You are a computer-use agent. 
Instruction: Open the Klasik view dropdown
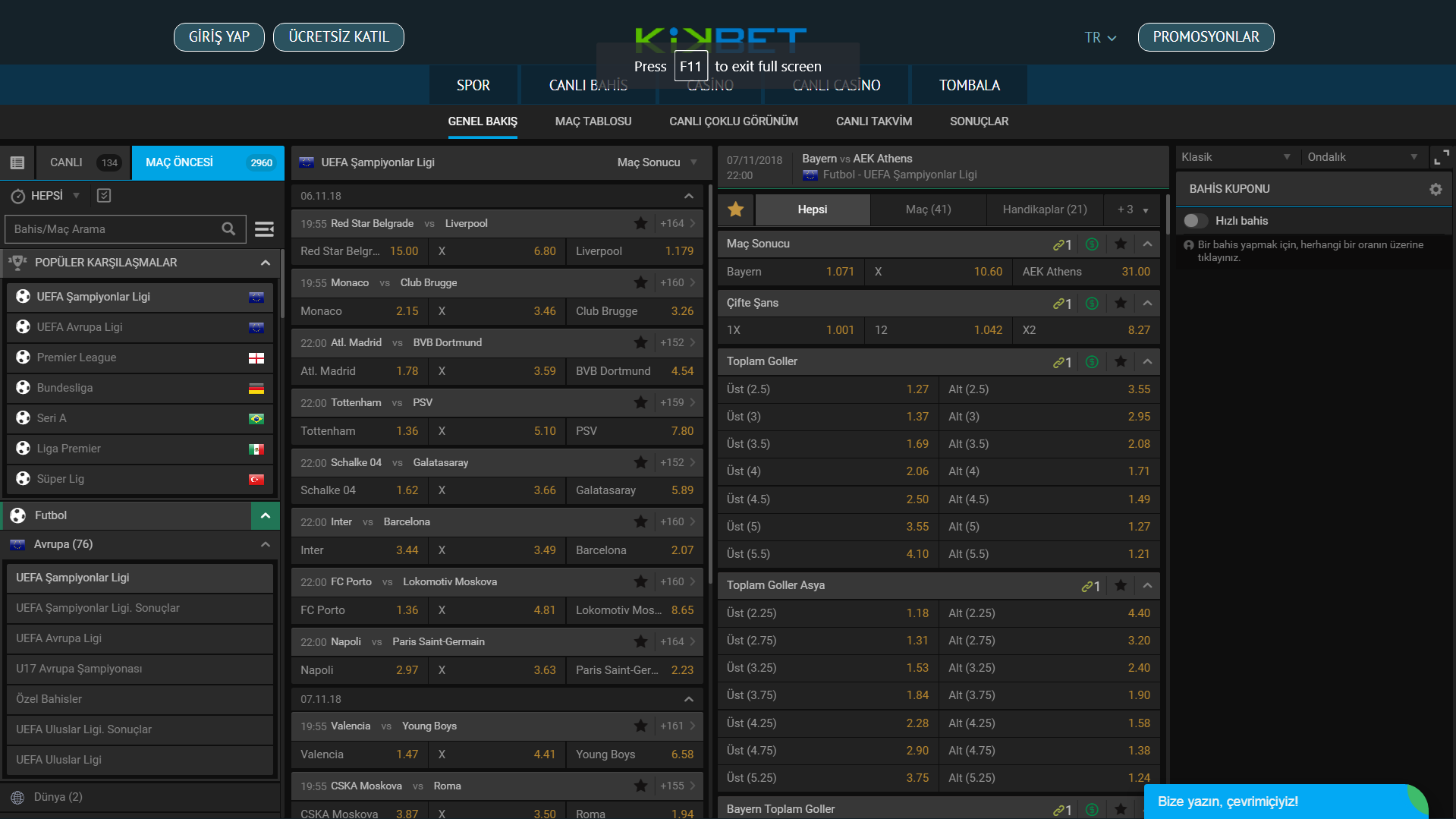pyautogui.click(x=1235, y=157)
